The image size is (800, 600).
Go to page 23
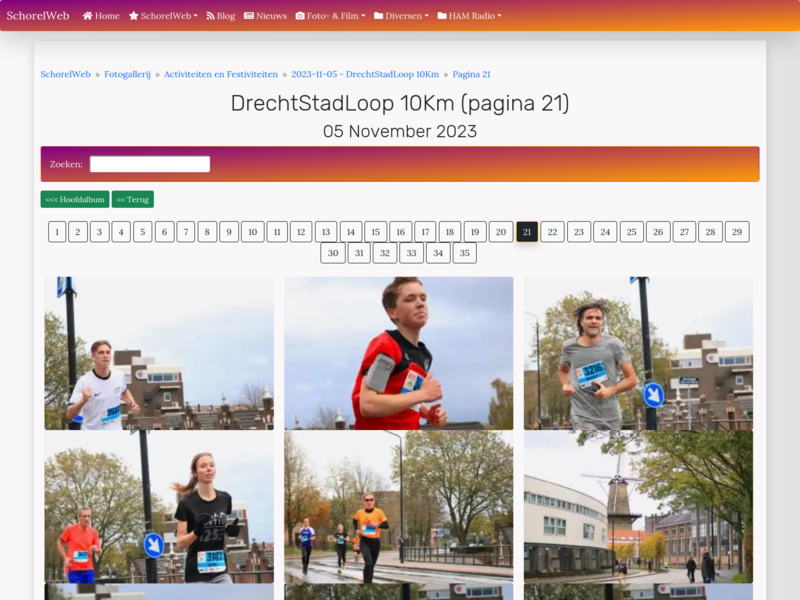579,232
